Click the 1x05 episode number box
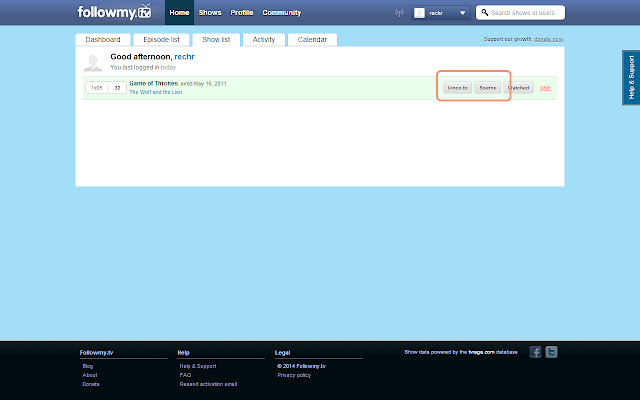Viewport: 640px width, 400px height. [x=97, y=88]
